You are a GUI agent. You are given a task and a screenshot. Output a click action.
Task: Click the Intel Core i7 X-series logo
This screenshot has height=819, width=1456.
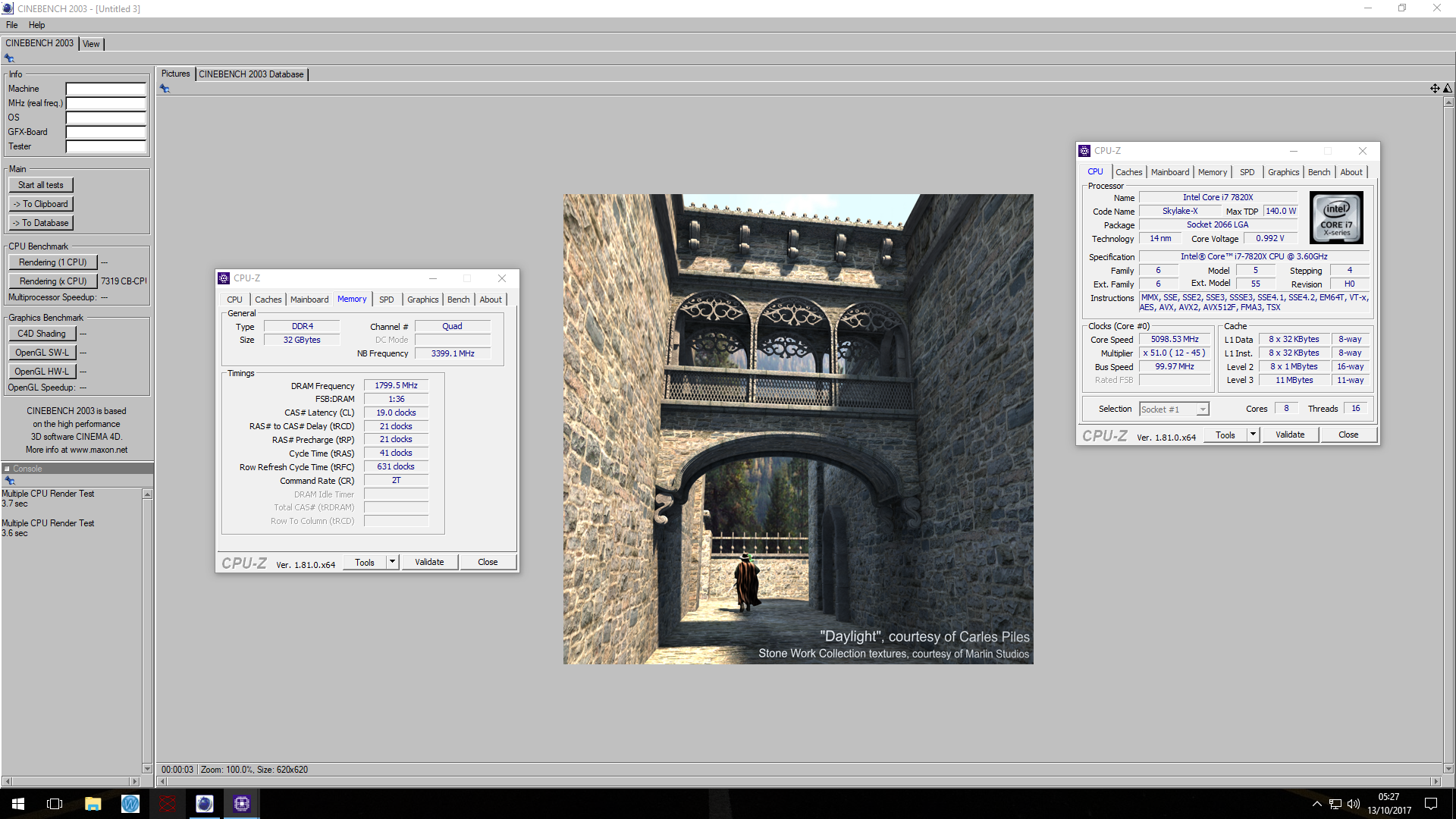(x=1336, y=217)
